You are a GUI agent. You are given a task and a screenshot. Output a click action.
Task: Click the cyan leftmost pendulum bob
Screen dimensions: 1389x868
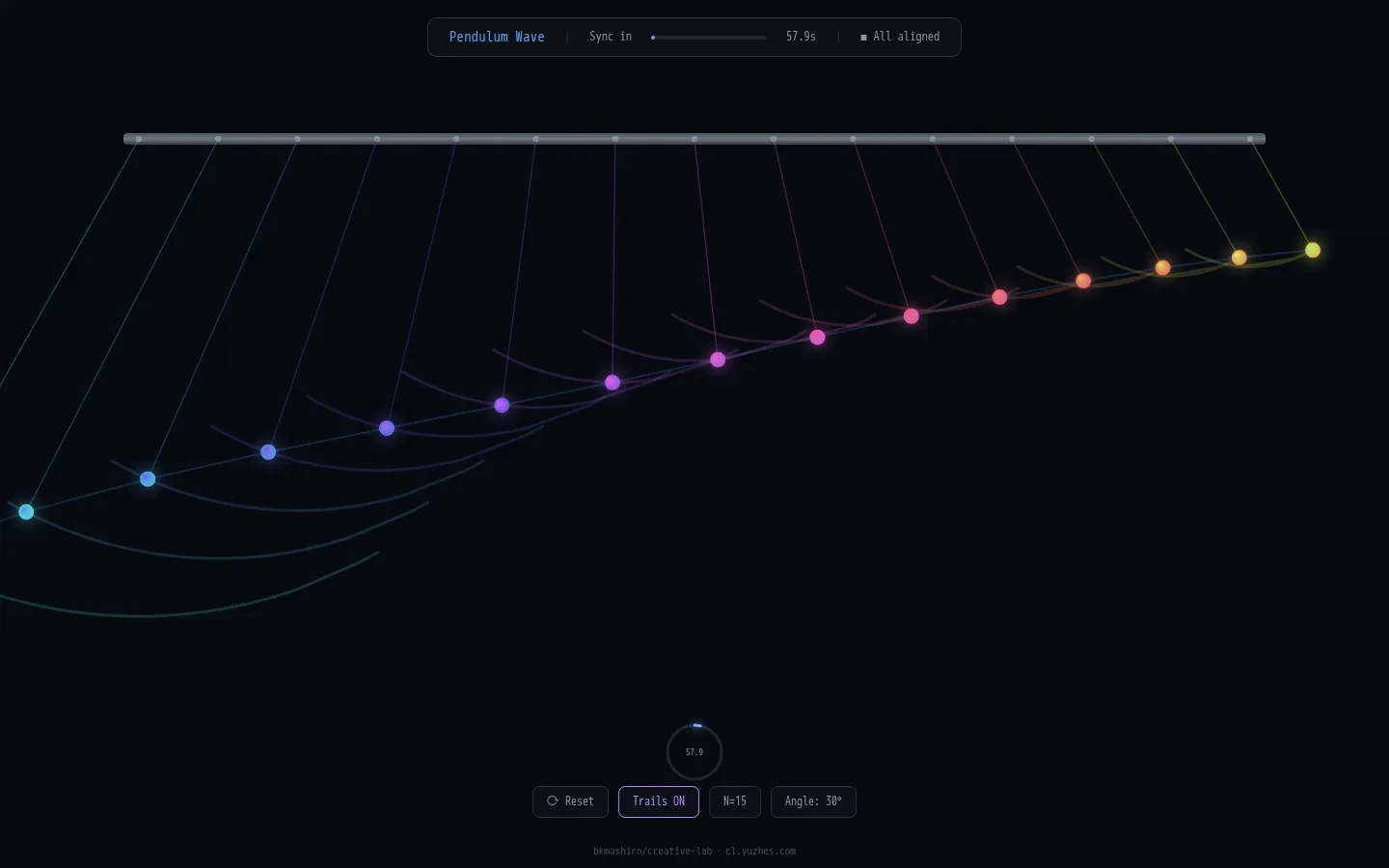(x=26, y=512)
